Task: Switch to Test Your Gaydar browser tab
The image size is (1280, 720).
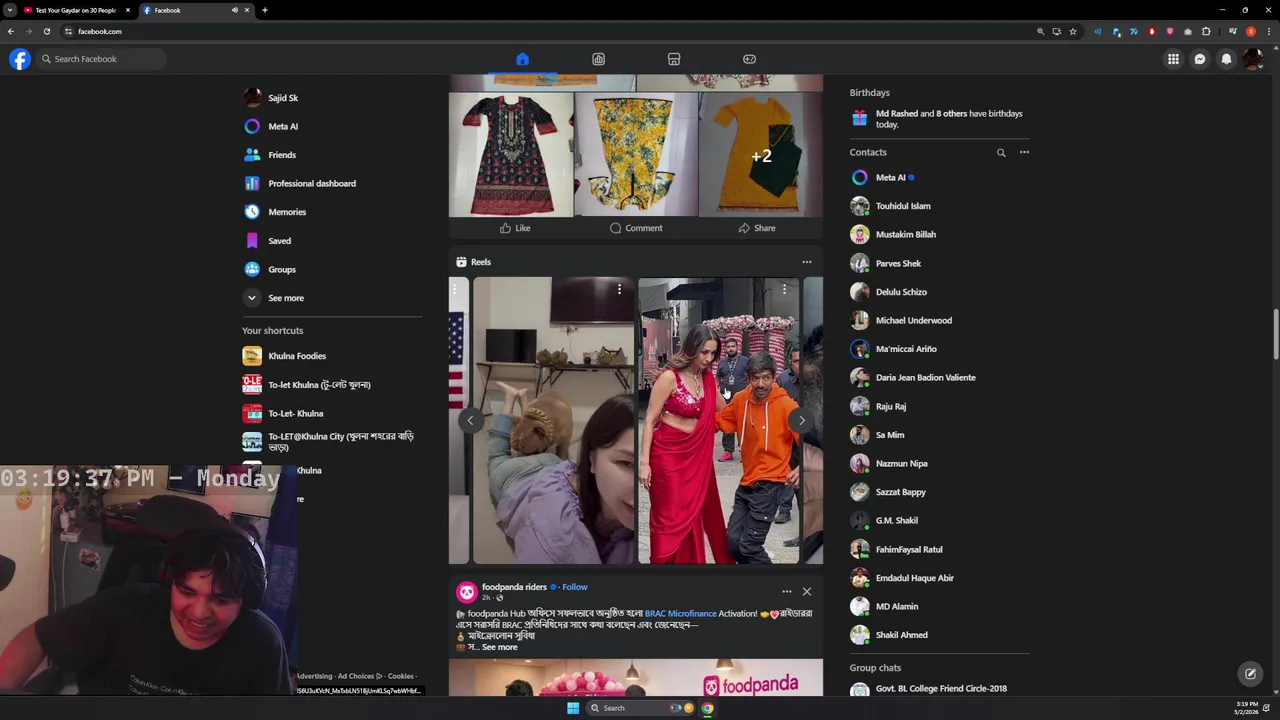Action: click(75, 10)
